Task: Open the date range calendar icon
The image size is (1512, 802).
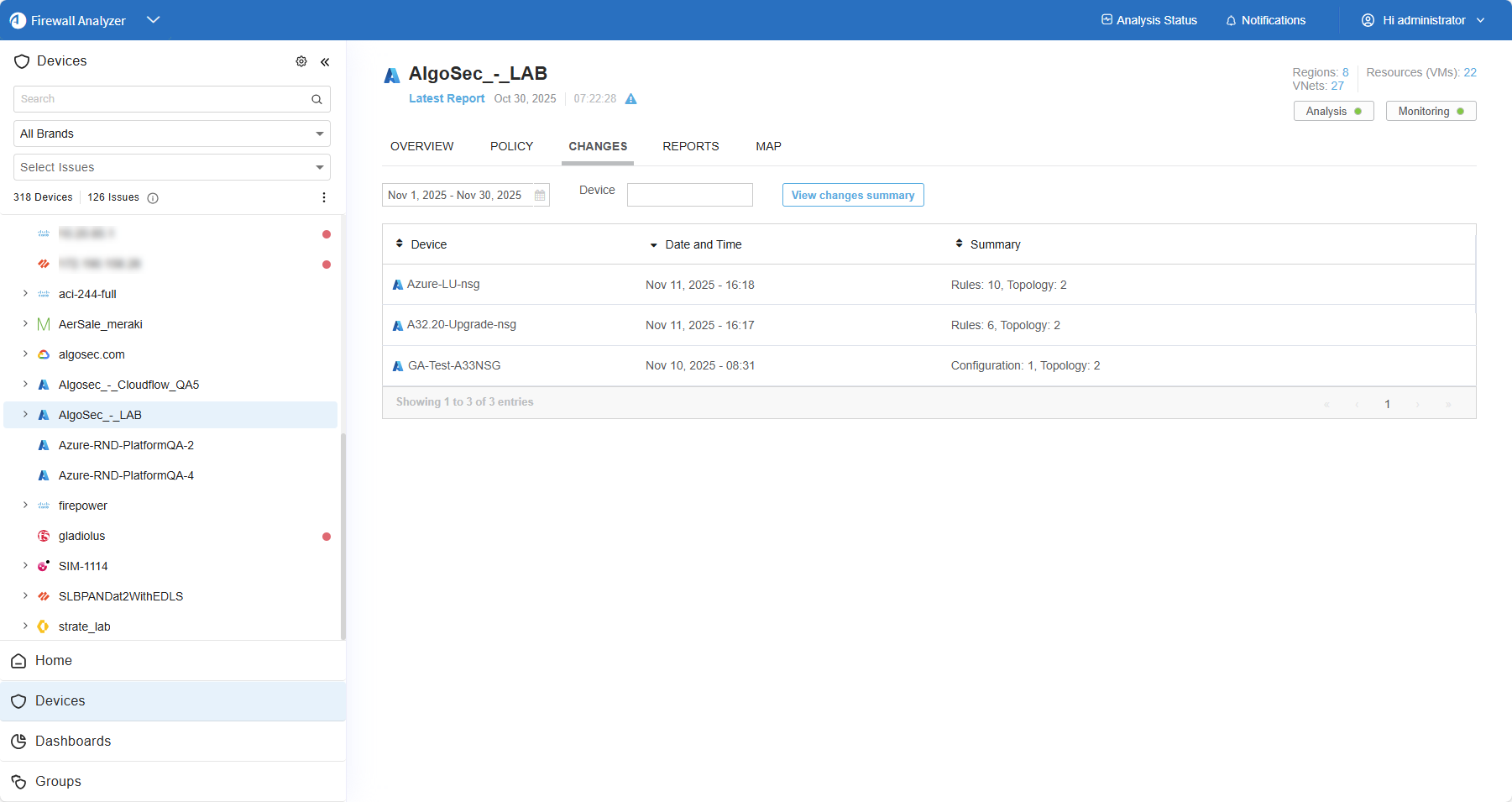Action: click(540, 195)
